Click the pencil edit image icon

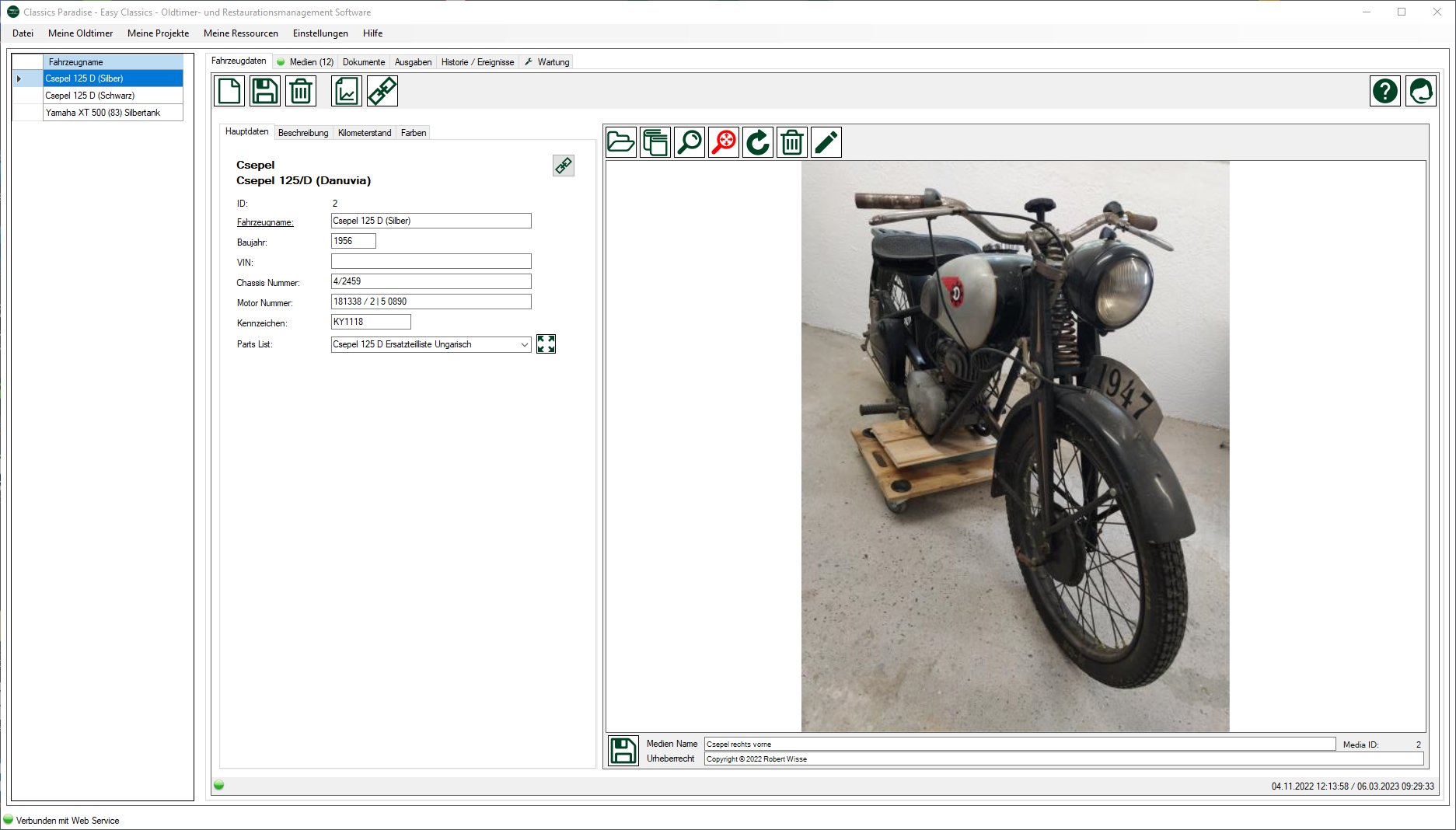click(x=826, y=143)
